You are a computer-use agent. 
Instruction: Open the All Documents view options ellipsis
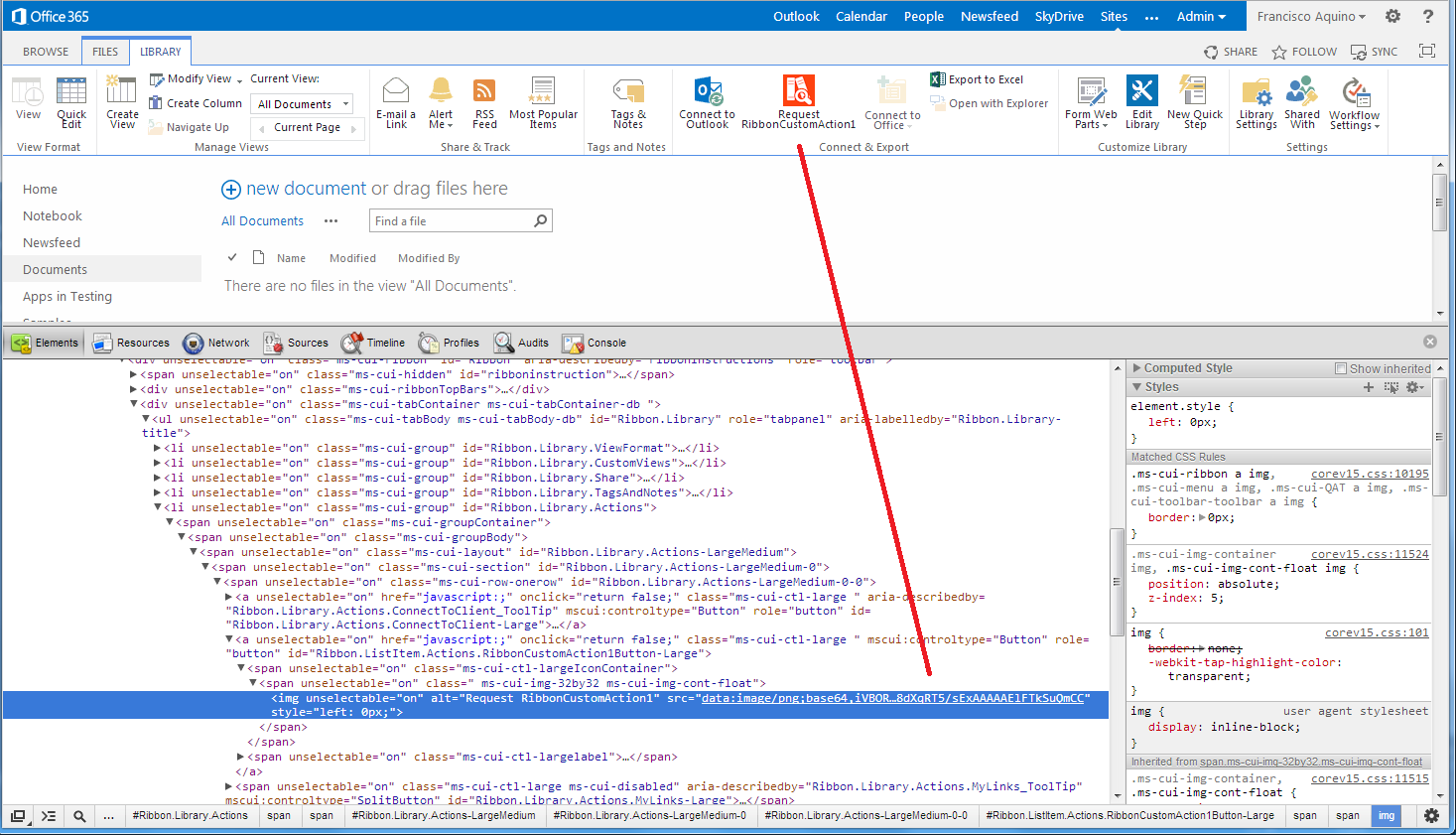331,221
